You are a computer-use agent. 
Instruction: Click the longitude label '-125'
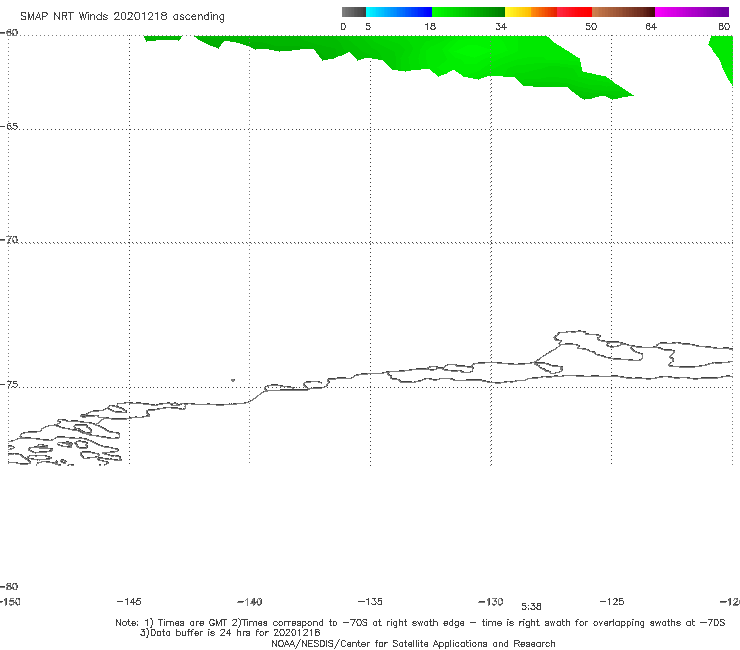pyautogui.click(x=612, y=601)
